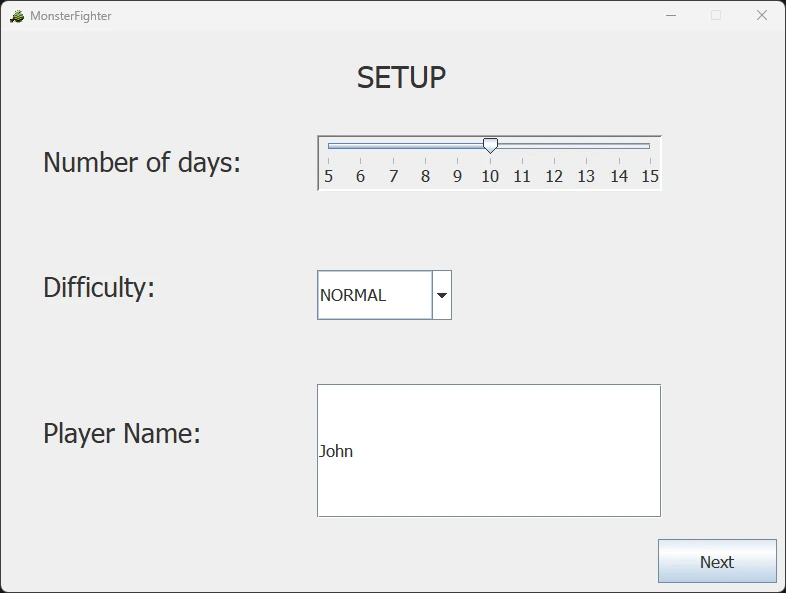Click the slider tick labeled 12
This screenshot has width=786, height=593.
[554, 176]
